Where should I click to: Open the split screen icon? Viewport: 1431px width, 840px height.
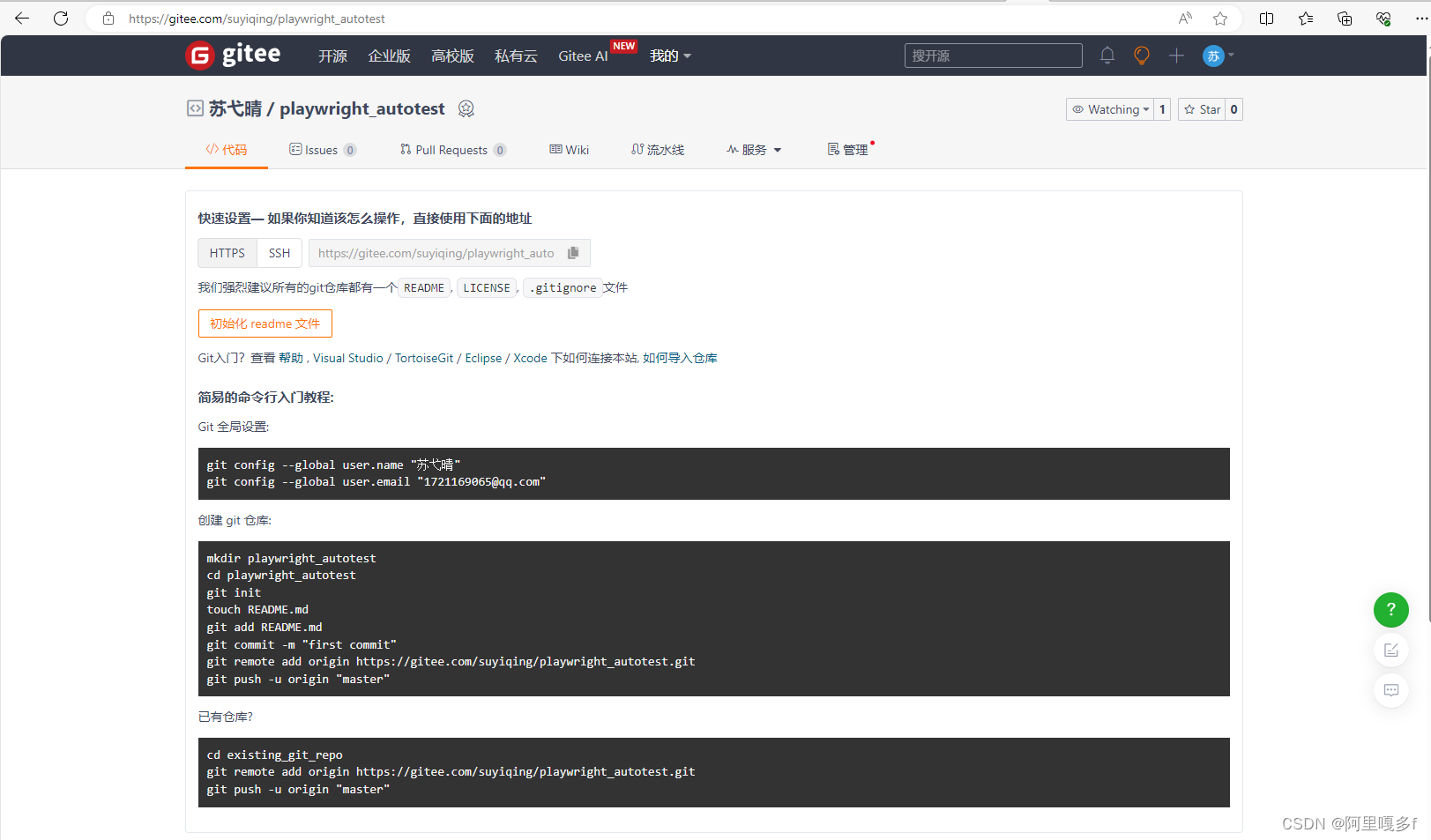pyautogui.click(x=1267, y=19)
